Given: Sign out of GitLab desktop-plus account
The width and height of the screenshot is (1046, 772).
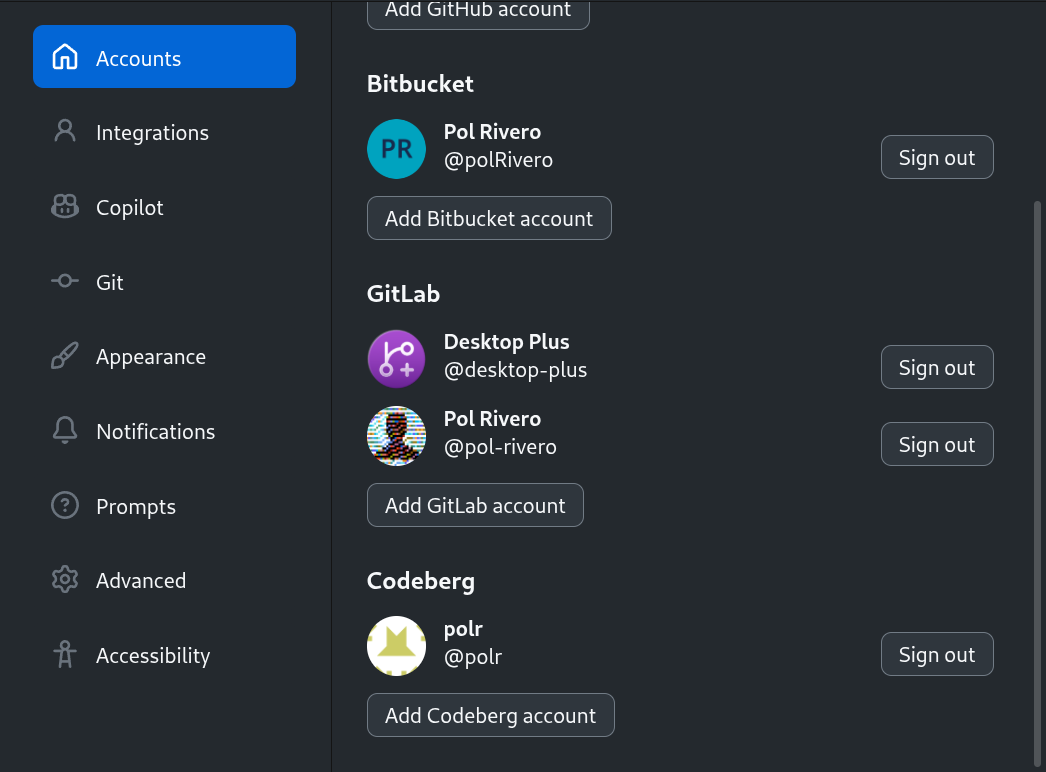Looking at the screenshot, I should point(937,367).
